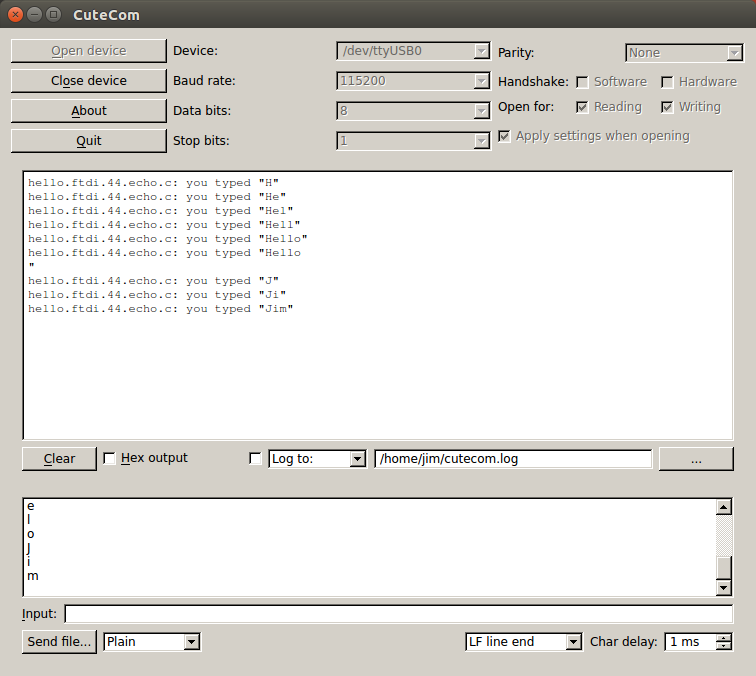Decrease Char delay with down arrow
This screenshot has width=756, height=676.
tap(724, 646)
